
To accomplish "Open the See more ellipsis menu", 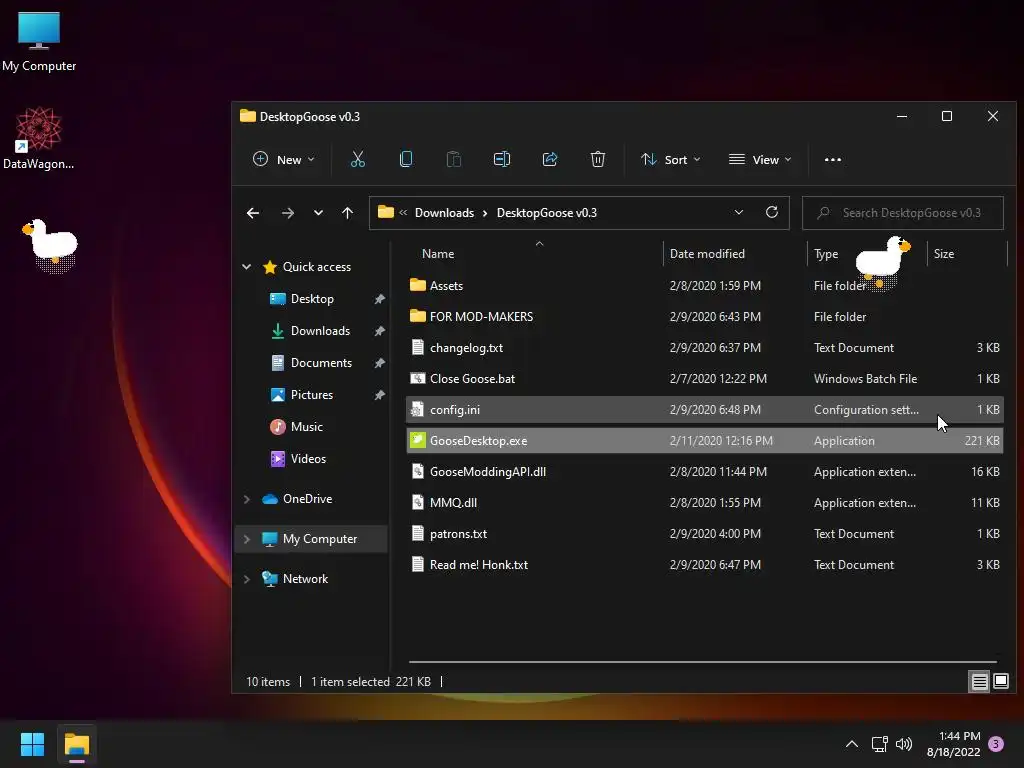I will 833,159.
